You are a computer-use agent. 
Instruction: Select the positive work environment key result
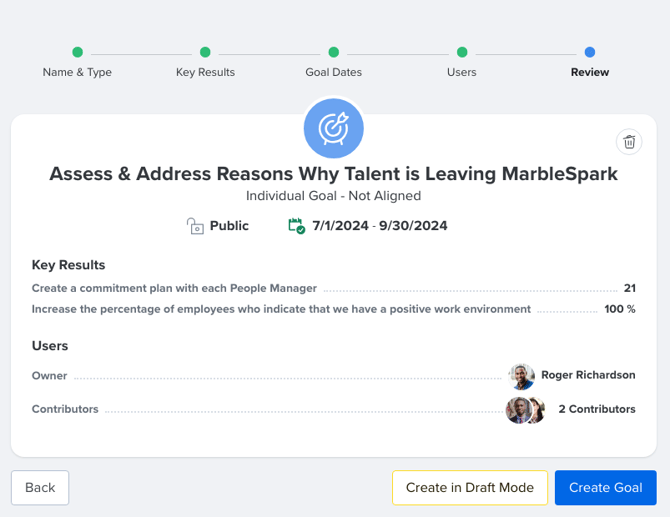[281, 309]
